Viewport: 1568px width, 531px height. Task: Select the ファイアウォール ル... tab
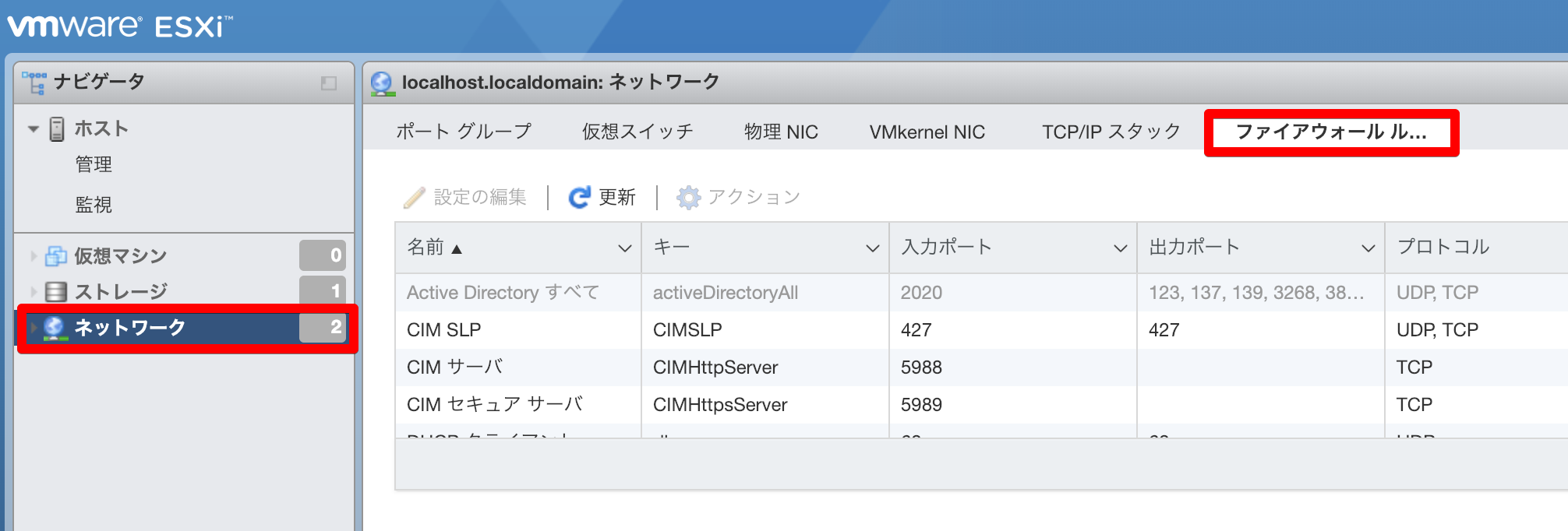tap(1331, 132)
